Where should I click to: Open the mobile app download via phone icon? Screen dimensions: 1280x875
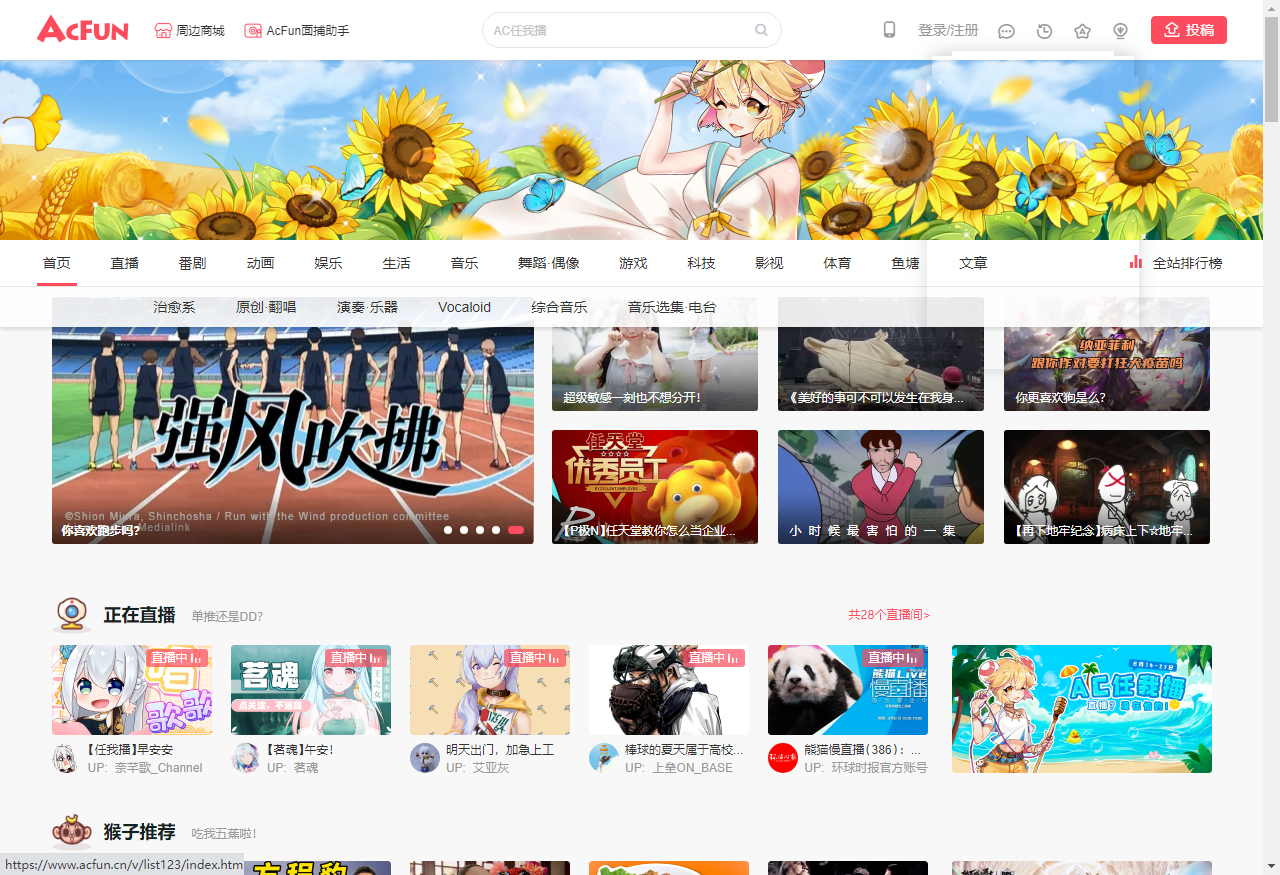(x=889, y=30)
